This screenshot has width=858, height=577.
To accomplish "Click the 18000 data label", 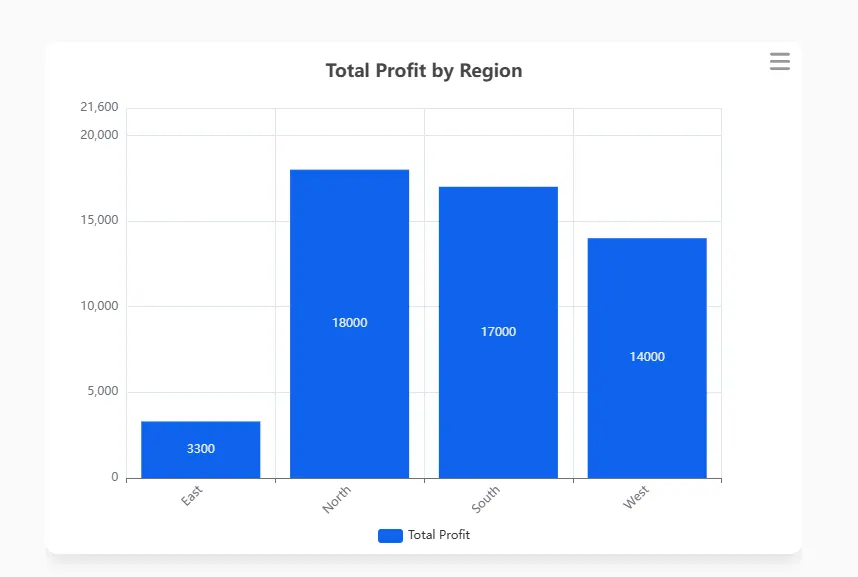I will click(349, 323).
